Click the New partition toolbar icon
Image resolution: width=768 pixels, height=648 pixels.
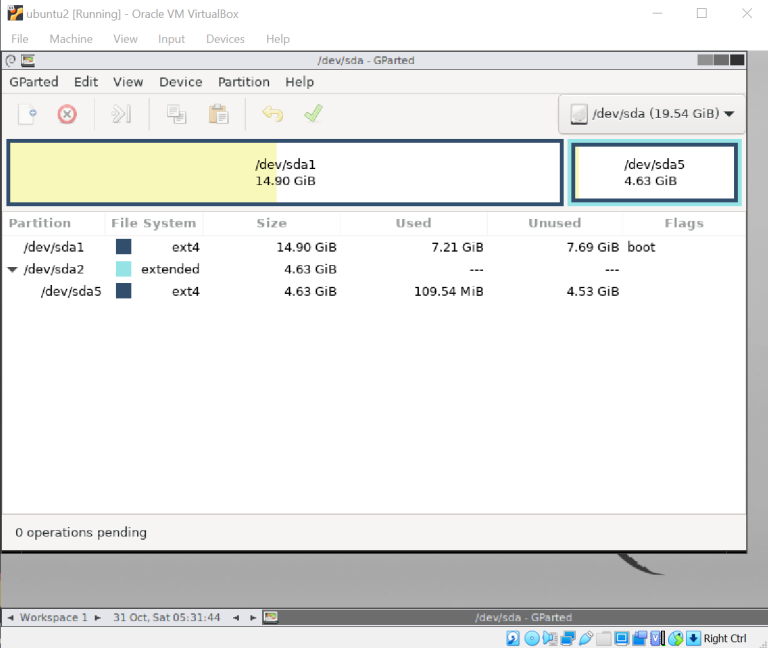(x=27, y=114)
